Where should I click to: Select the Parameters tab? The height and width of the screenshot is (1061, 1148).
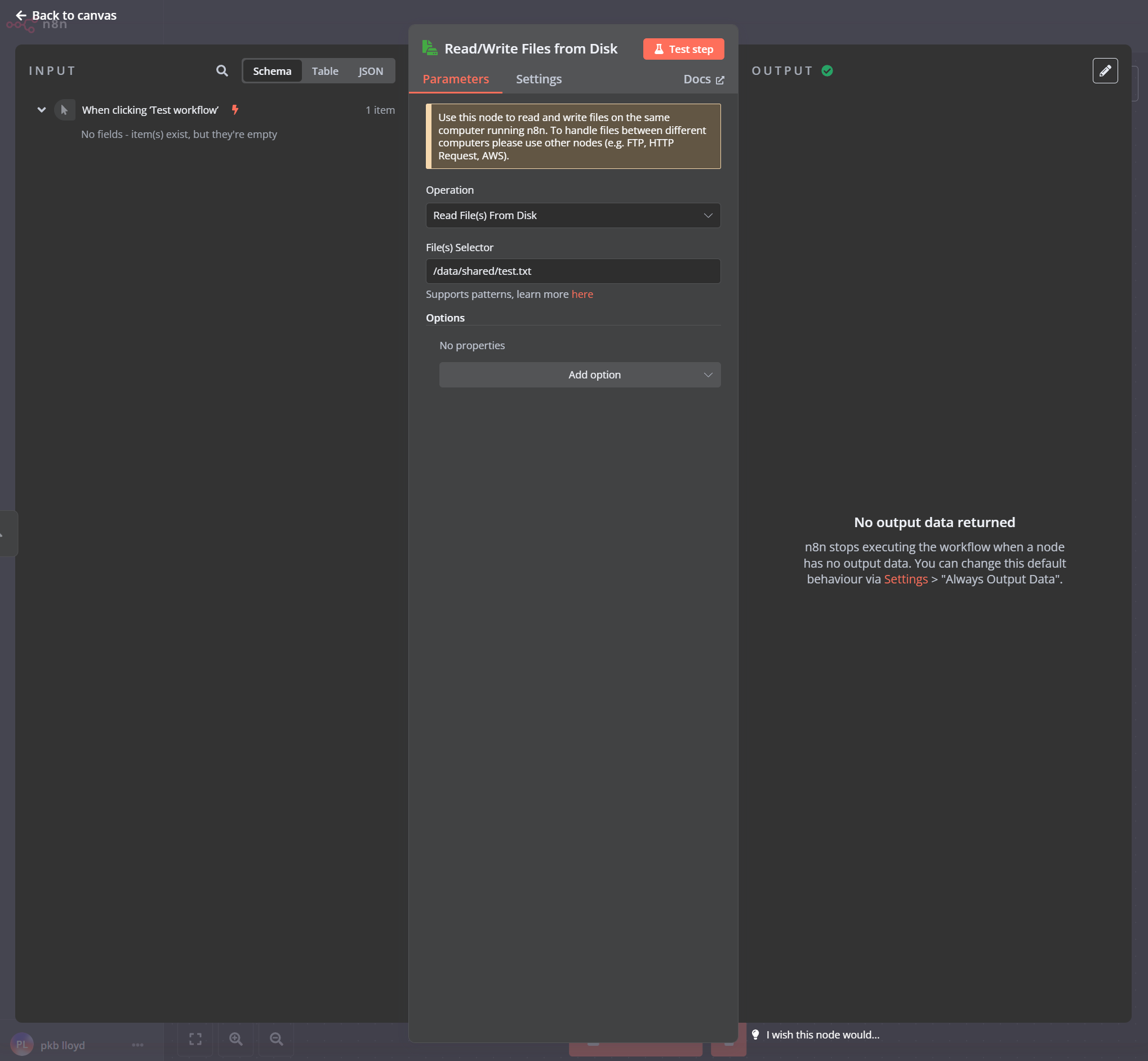click(455, 79)
